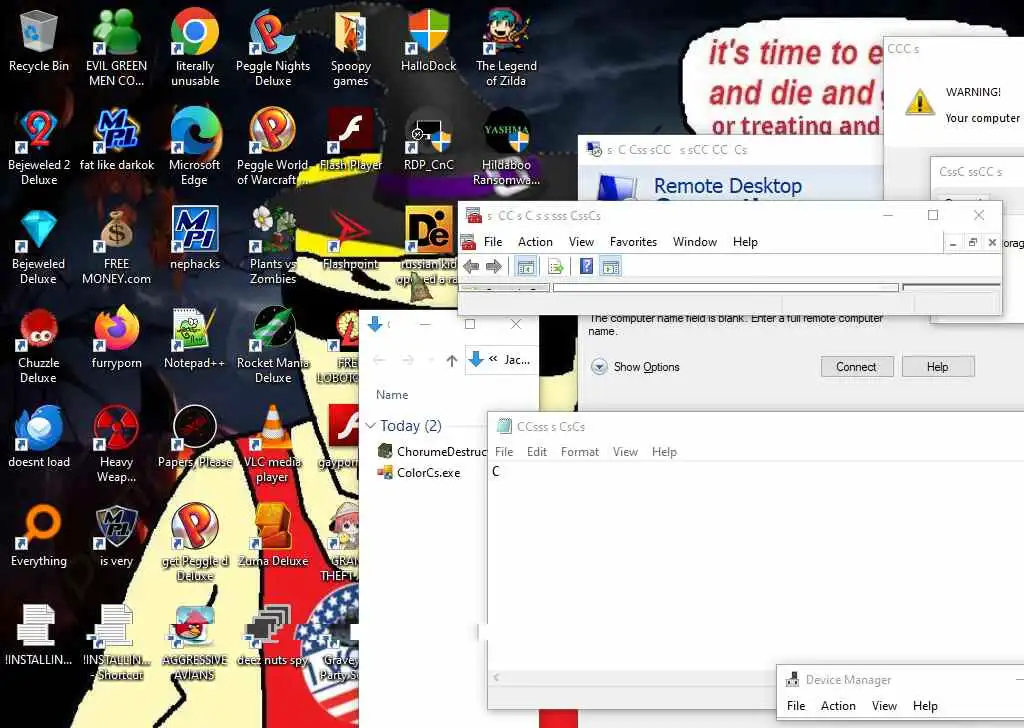Launch the Firefox icon labeled furryporn
This screenshot has height=728, width=1024.
coord(116,338)
